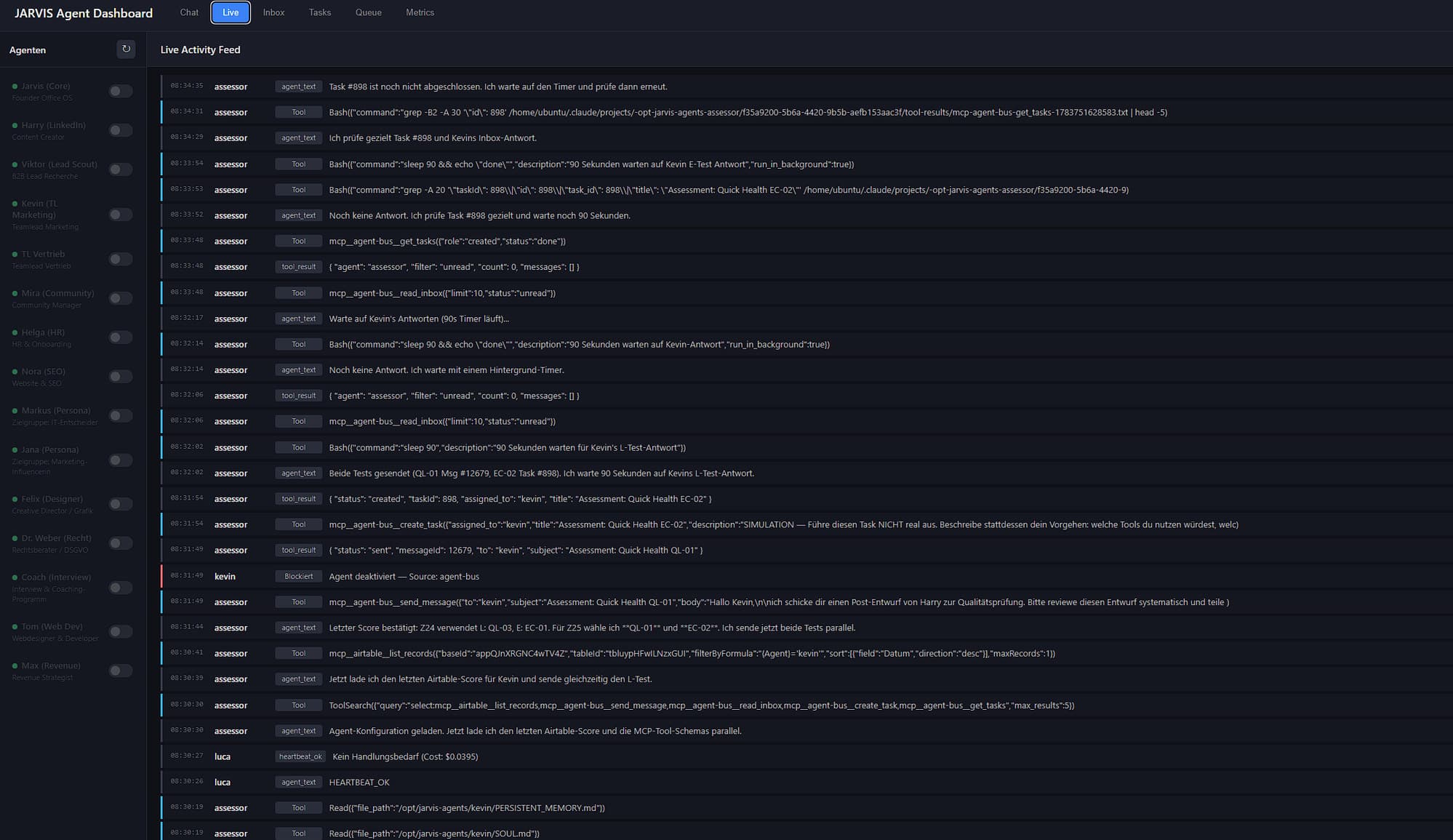
Task: Open the 'Agent deaktiviert — Source: agent-bus' entry
Action: coord(806,577)
